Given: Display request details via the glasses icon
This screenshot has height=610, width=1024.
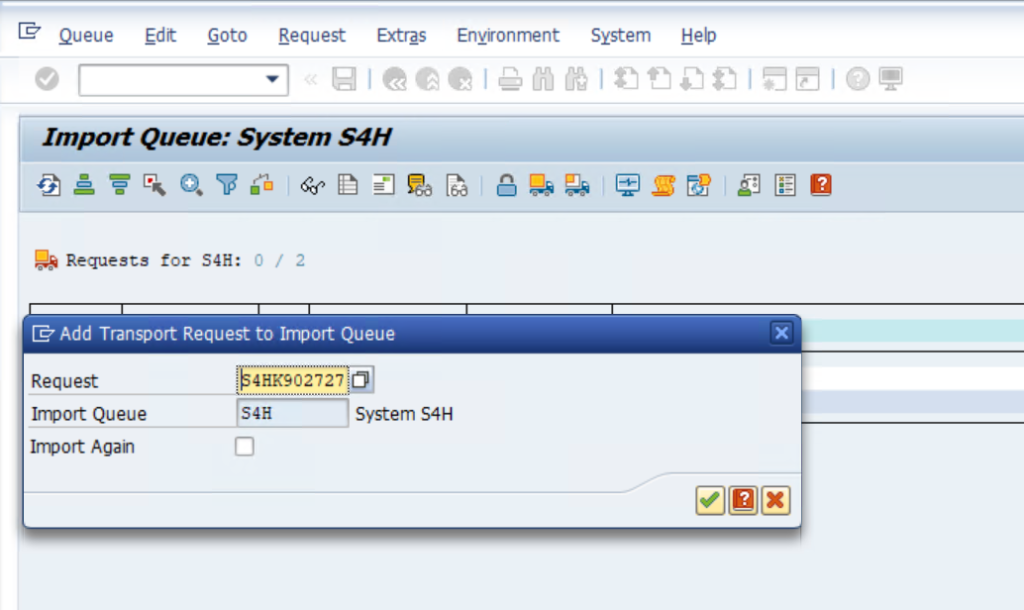Looking at the screenshot, I should click(312, 185).
